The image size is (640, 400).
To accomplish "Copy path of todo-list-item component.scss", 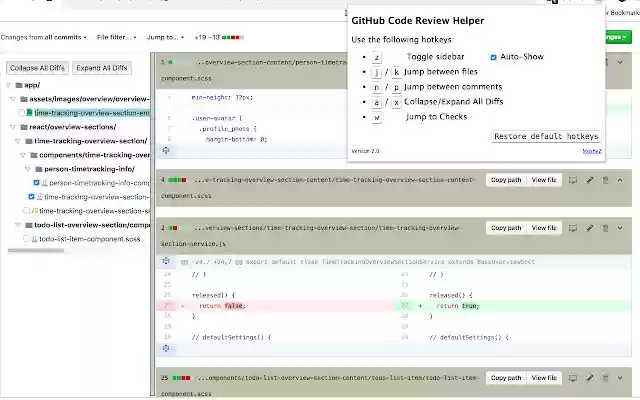I will (x=506, y=378).
